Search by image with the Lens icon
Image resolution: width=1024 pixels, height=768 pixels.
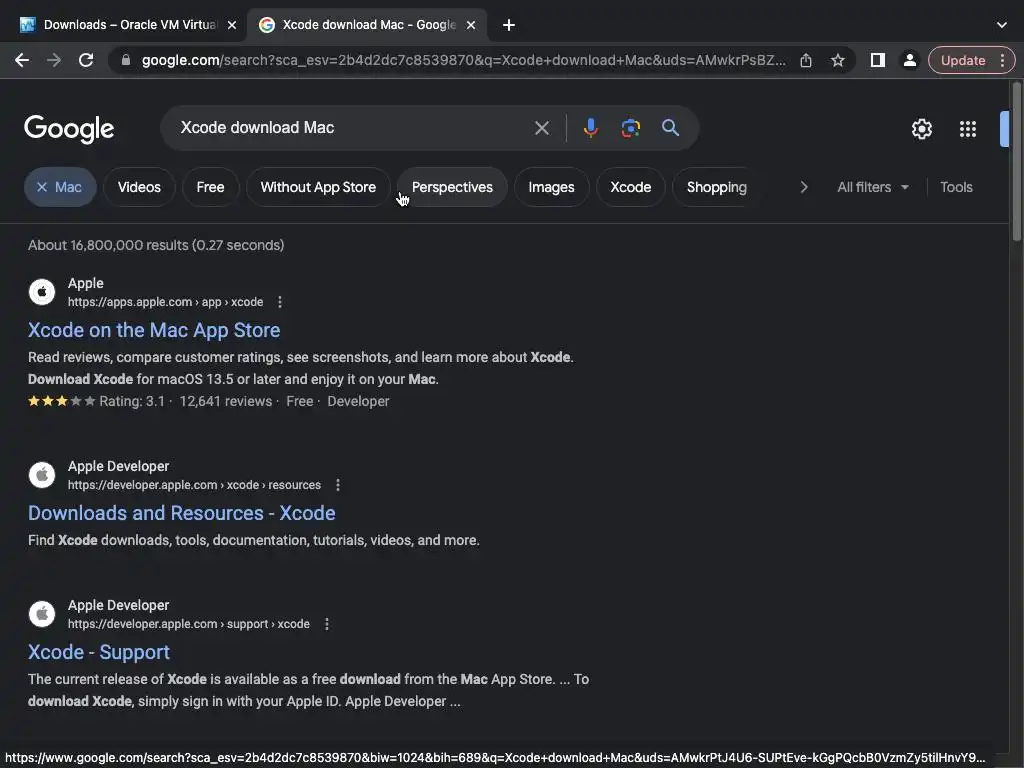pos(630,128)
